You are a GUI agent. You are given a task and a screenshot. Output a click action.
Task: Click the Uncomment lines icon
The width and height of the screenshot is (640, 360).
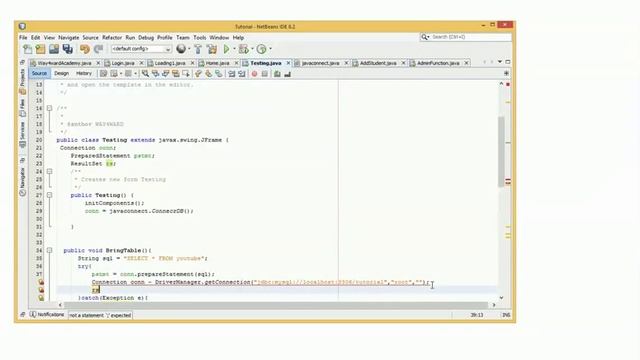pyautogui.click(x=287, y=74)
